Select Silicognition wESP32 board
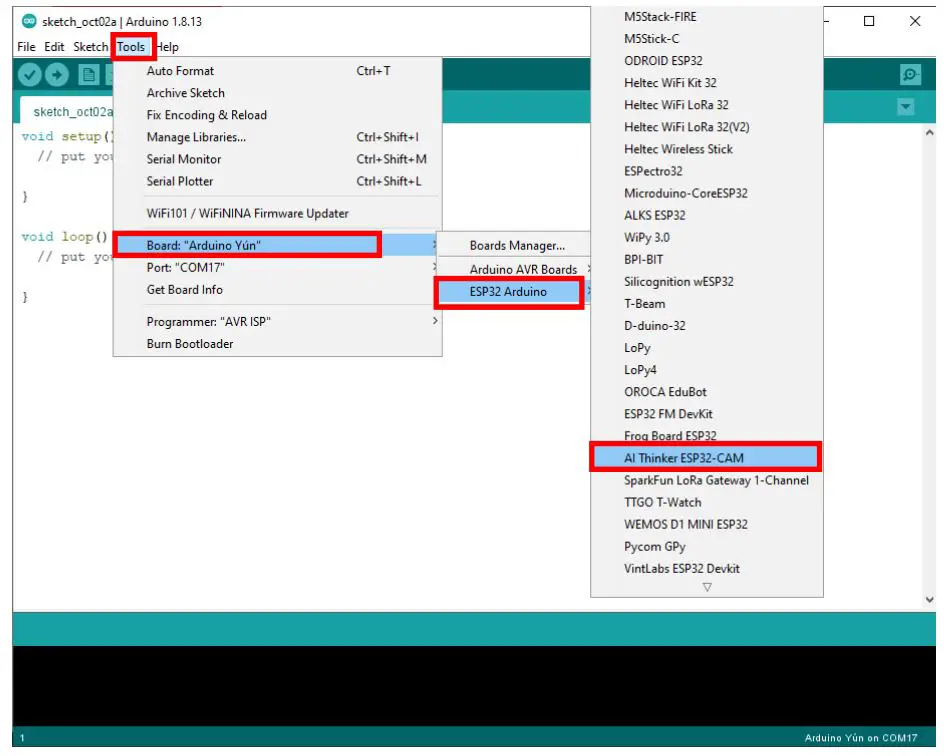The image size is (944, 756). point(707,282)
